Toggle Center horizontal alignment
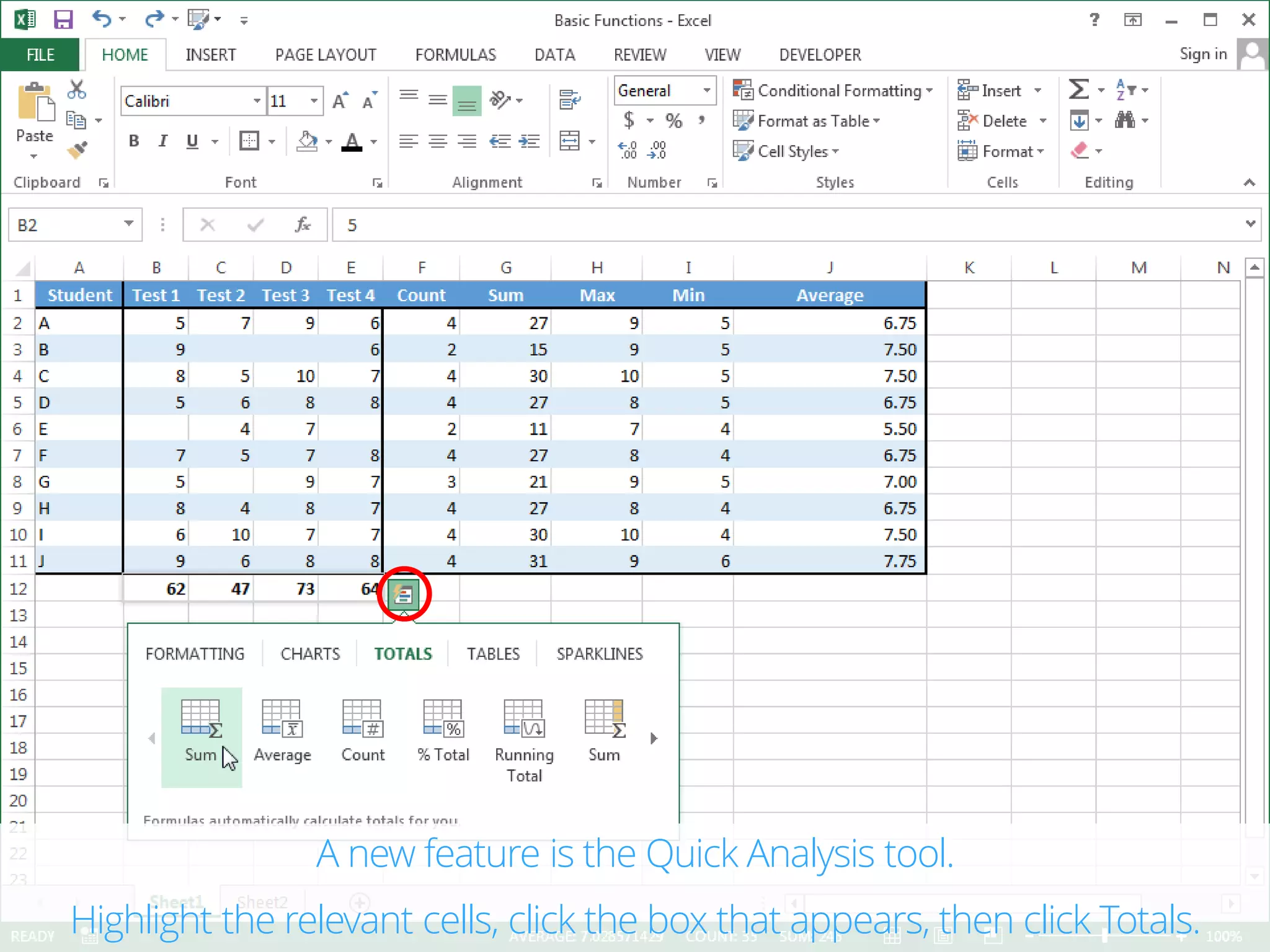Viewport: 1270px width, 952px height. (438, 141)
